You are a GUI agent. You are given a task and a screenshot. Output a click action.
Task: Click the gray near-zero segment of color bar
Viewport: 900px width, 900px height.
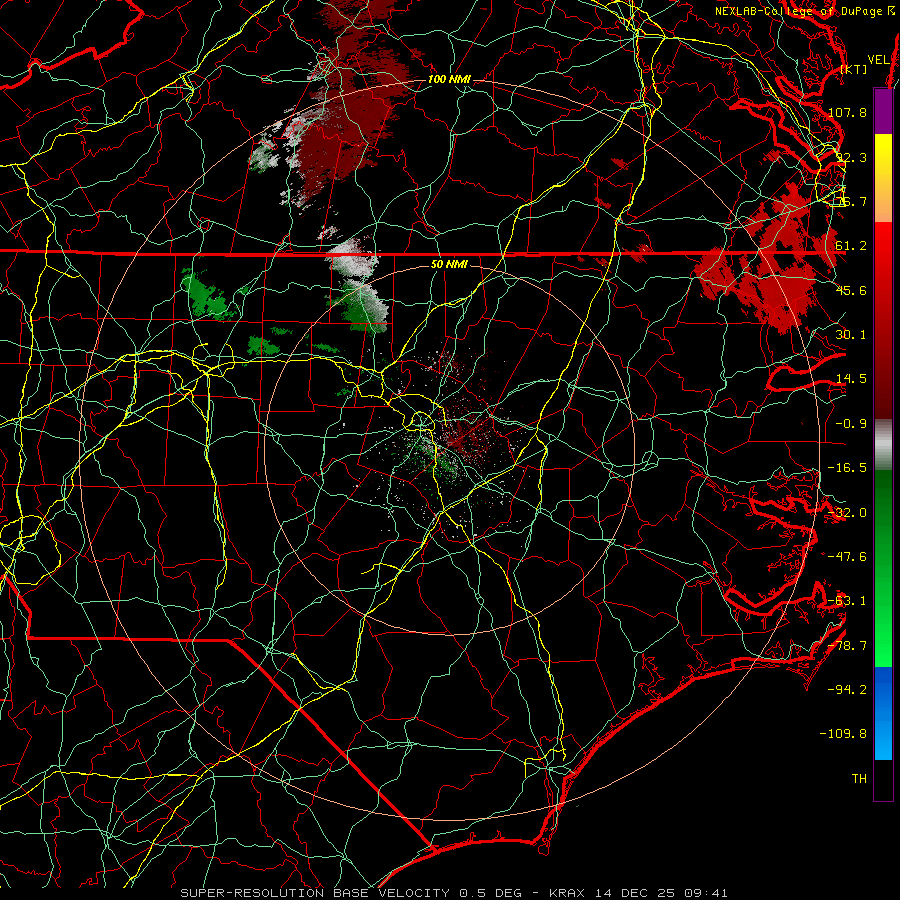pyautogui.click(x=883, y=445)
